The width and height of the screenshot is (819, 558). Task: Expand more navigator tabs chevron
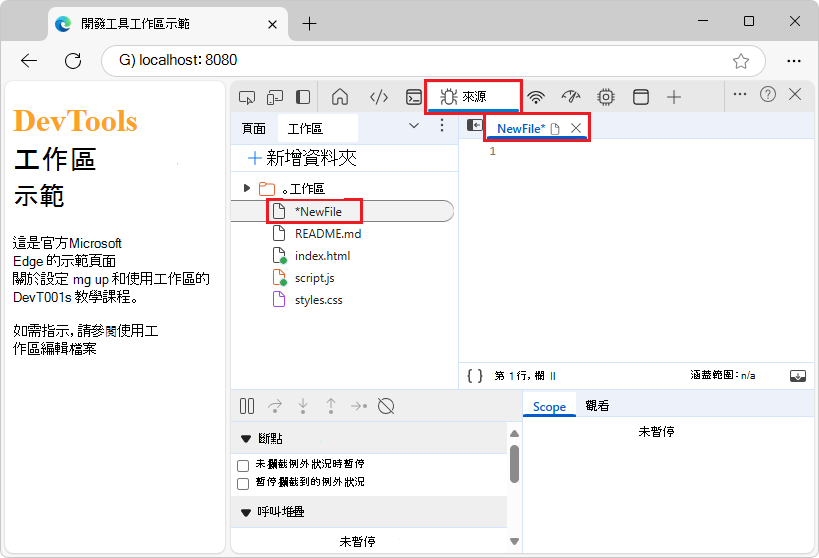pos(414,125)
